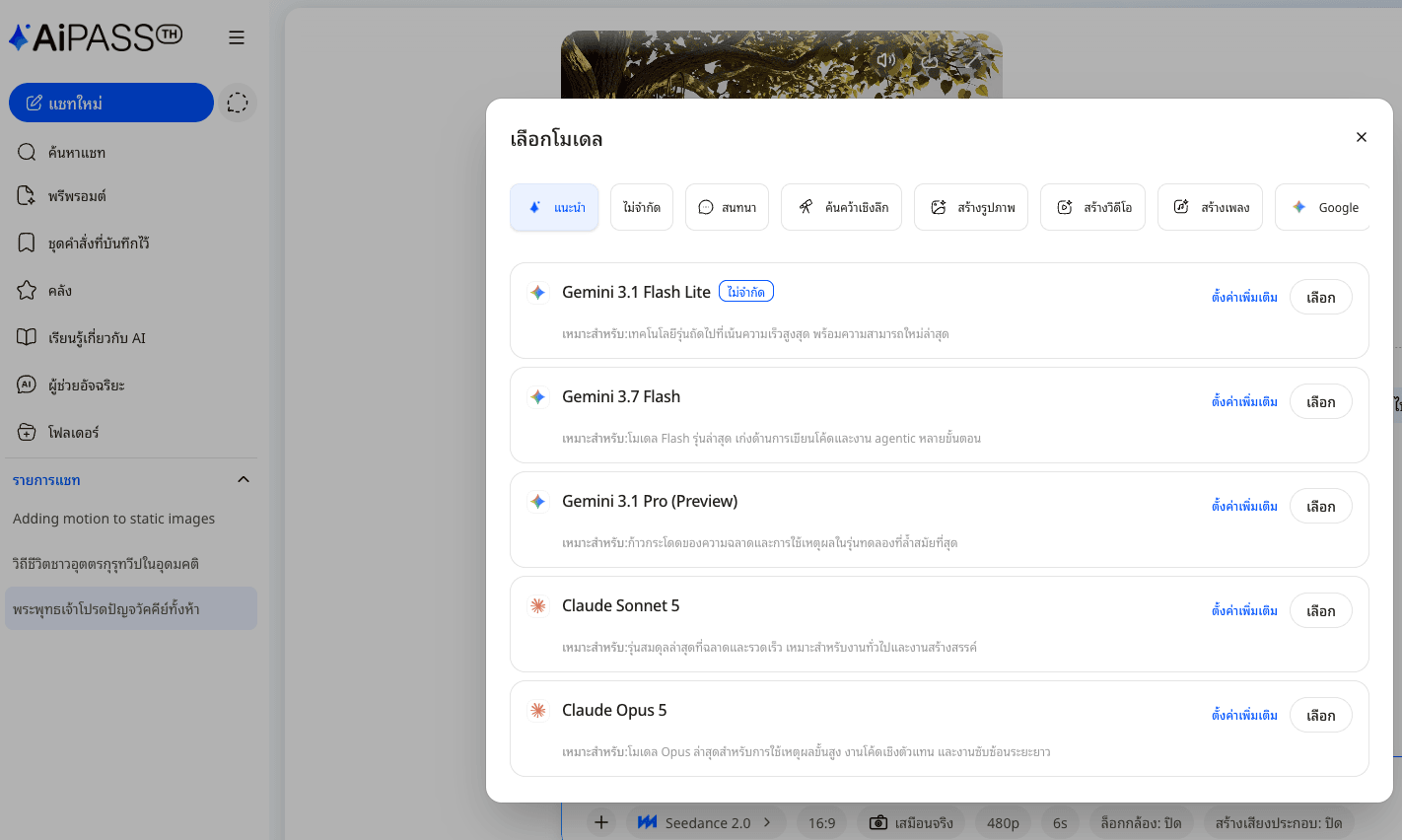This screenshot has width=1402, height=840.
Task: Toggle สร้างเสียงประกอบ: ปิด audio generation
Action: click(1279, 822)
